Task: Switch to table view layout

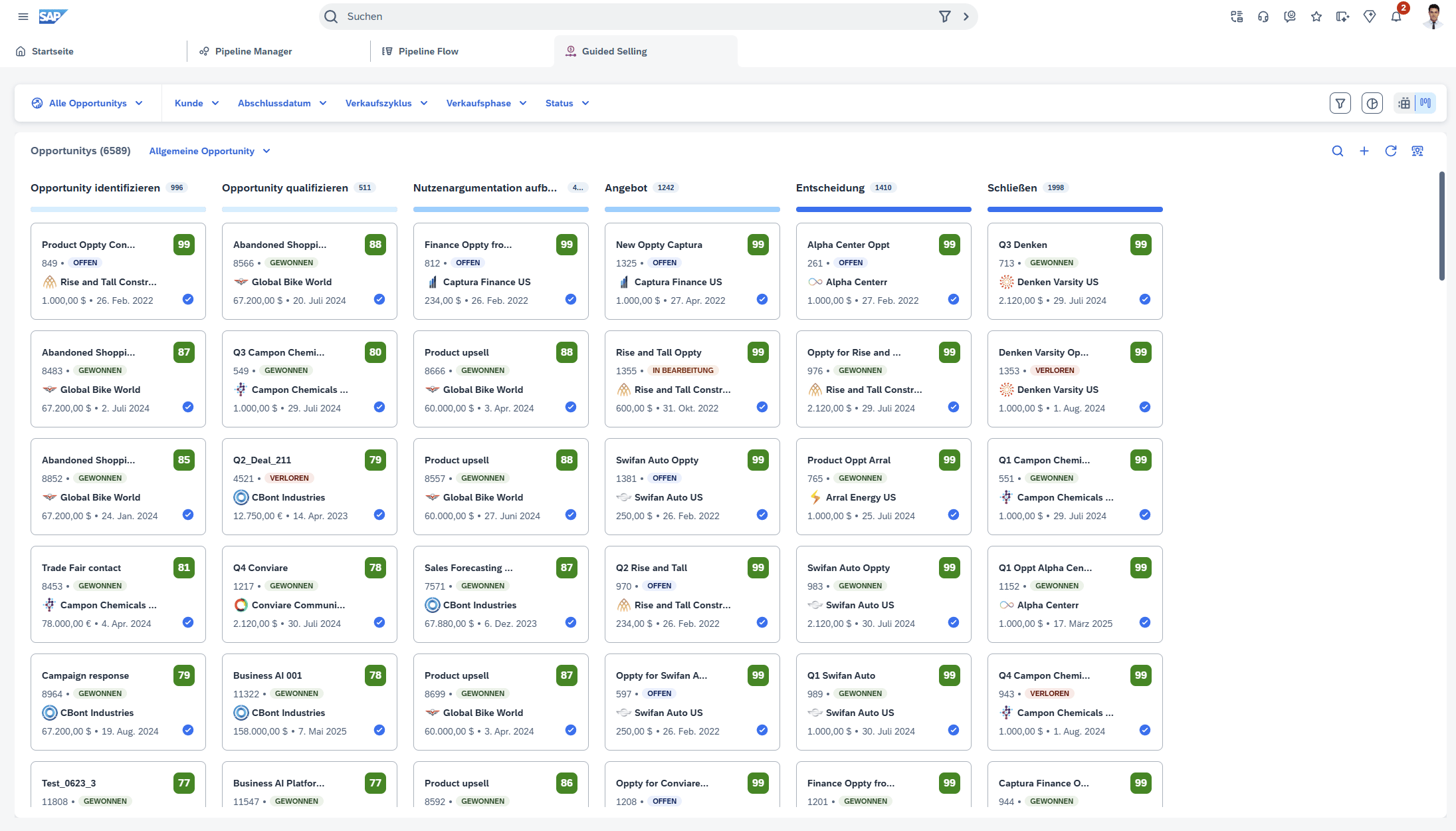Action: coord(1404,103)
